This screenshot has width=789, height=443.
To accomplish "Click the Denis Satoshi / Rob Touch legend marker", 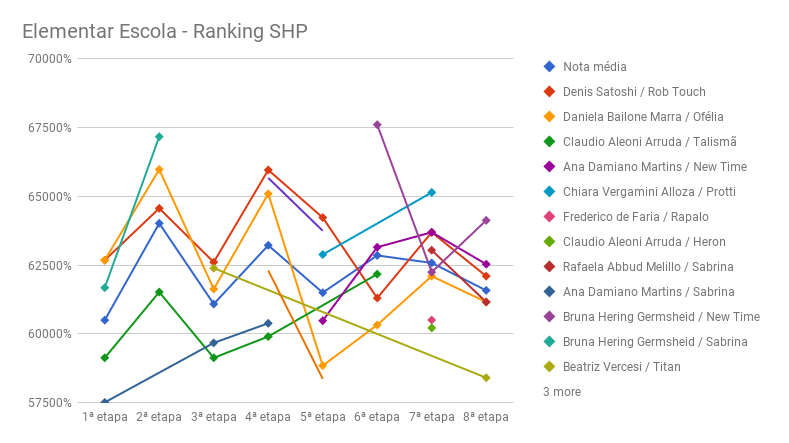I will (x=549, y=92).
